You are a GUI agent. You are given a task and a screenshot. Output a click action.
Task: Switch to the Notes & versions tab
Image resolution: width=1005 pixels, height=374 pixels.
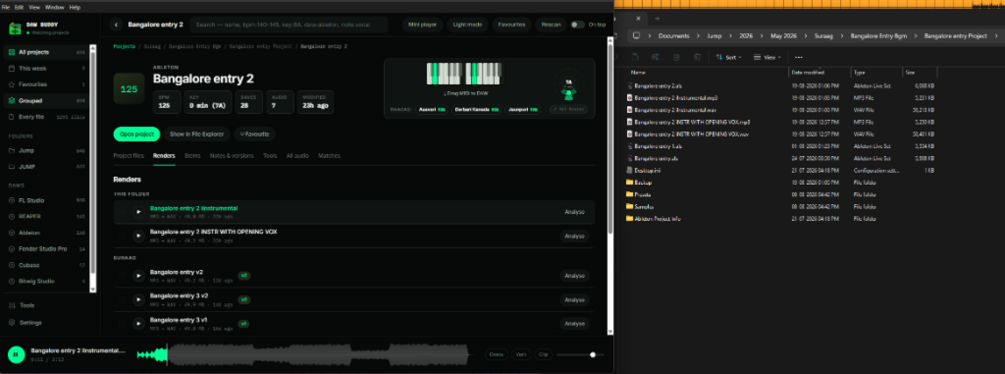(231, 156)
